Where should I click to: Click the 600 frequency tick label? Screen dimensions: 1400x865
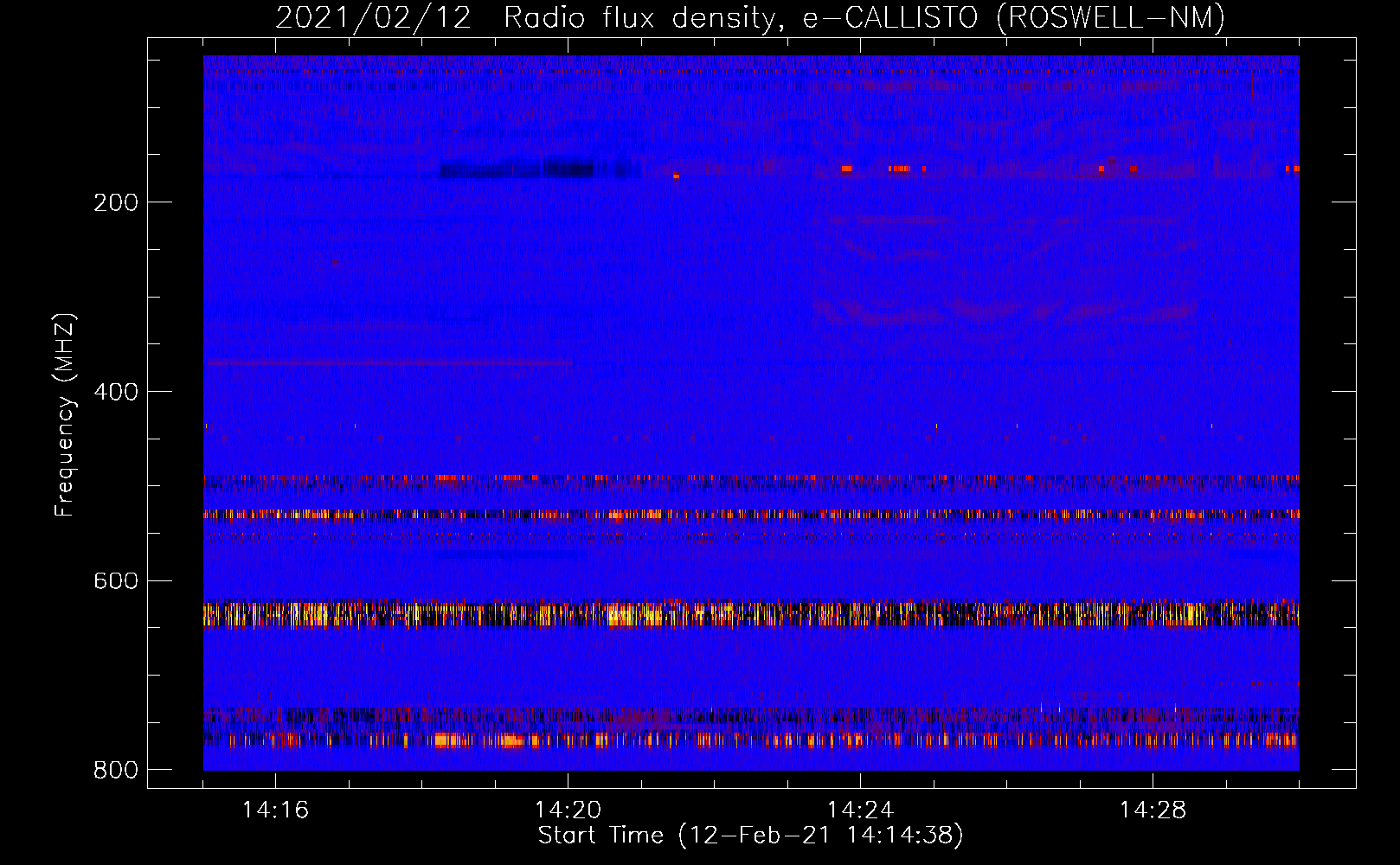coord(116,580)
